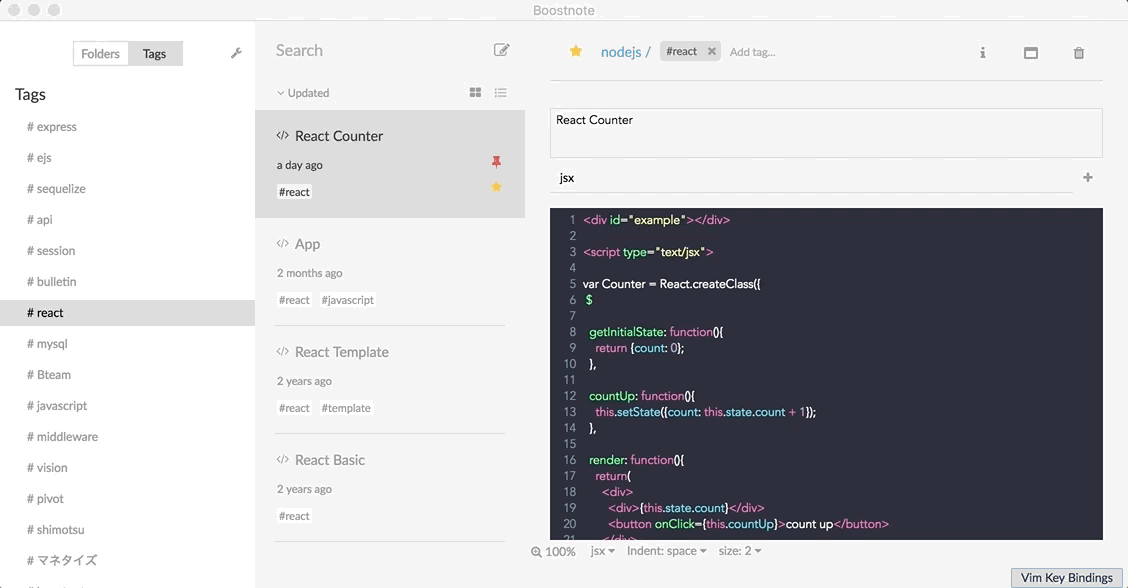The width and height of the screenshot is (1128, 588).
Task: Switch to the Folders tab
Action: pyautogui.click(x=100, y=54)
